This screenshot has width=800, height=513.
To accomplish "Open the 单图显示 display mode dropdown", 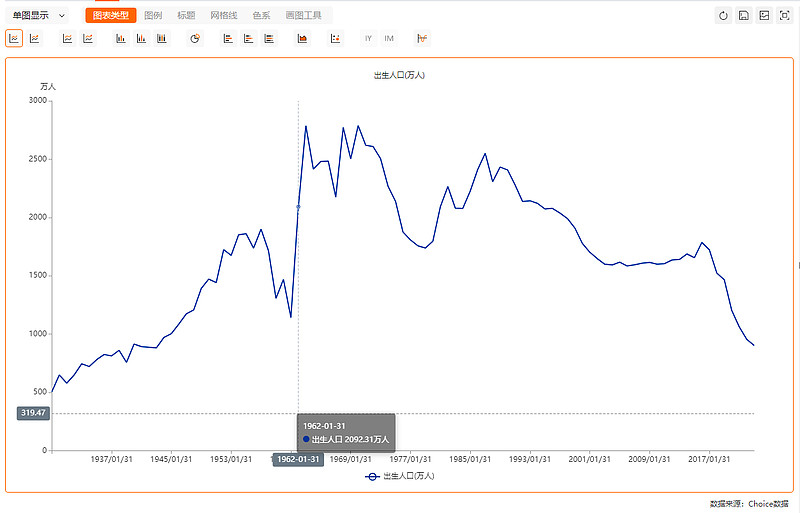I will pos(38,15).
